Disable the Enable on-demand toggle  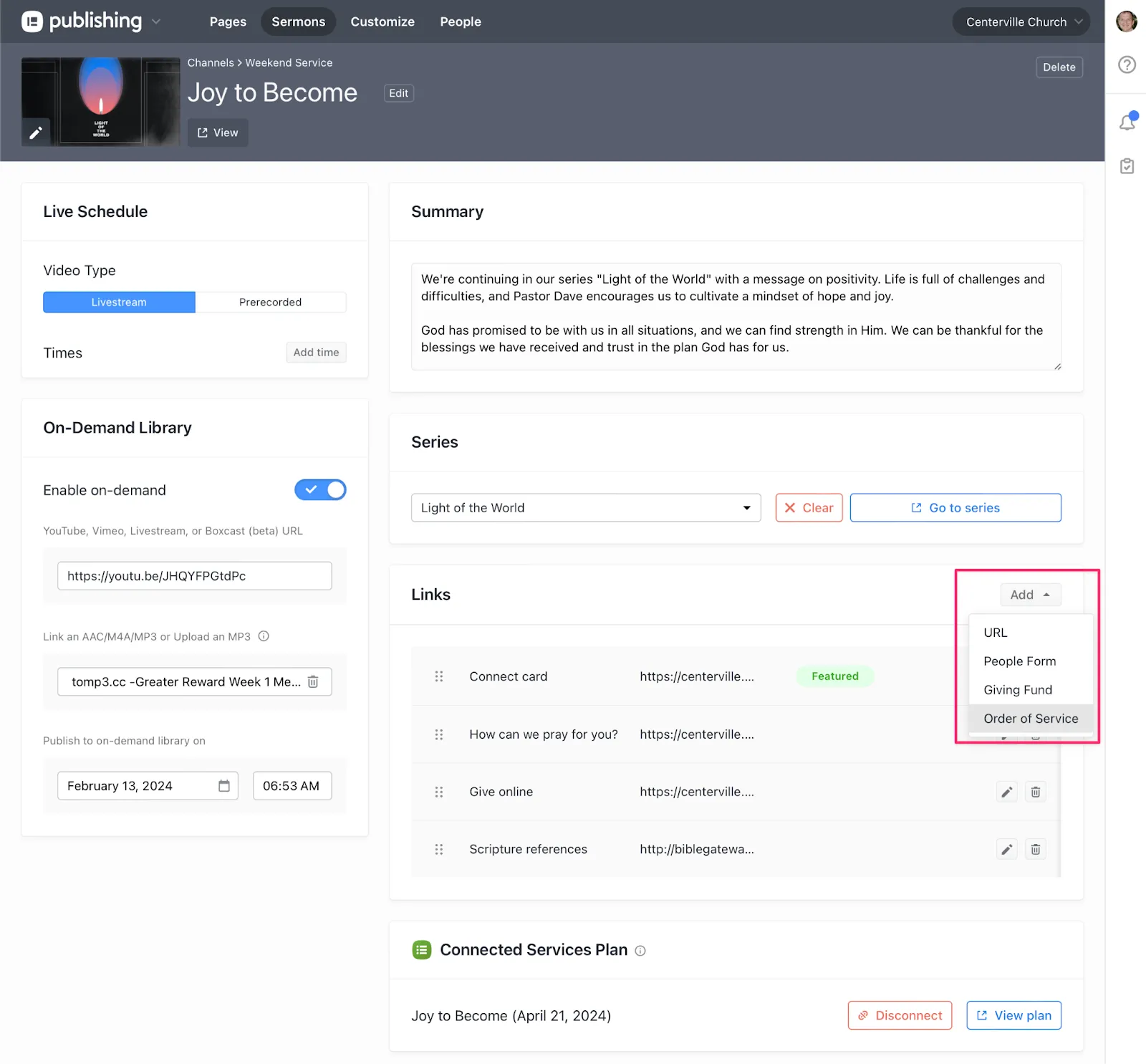[x=320, y=490]
